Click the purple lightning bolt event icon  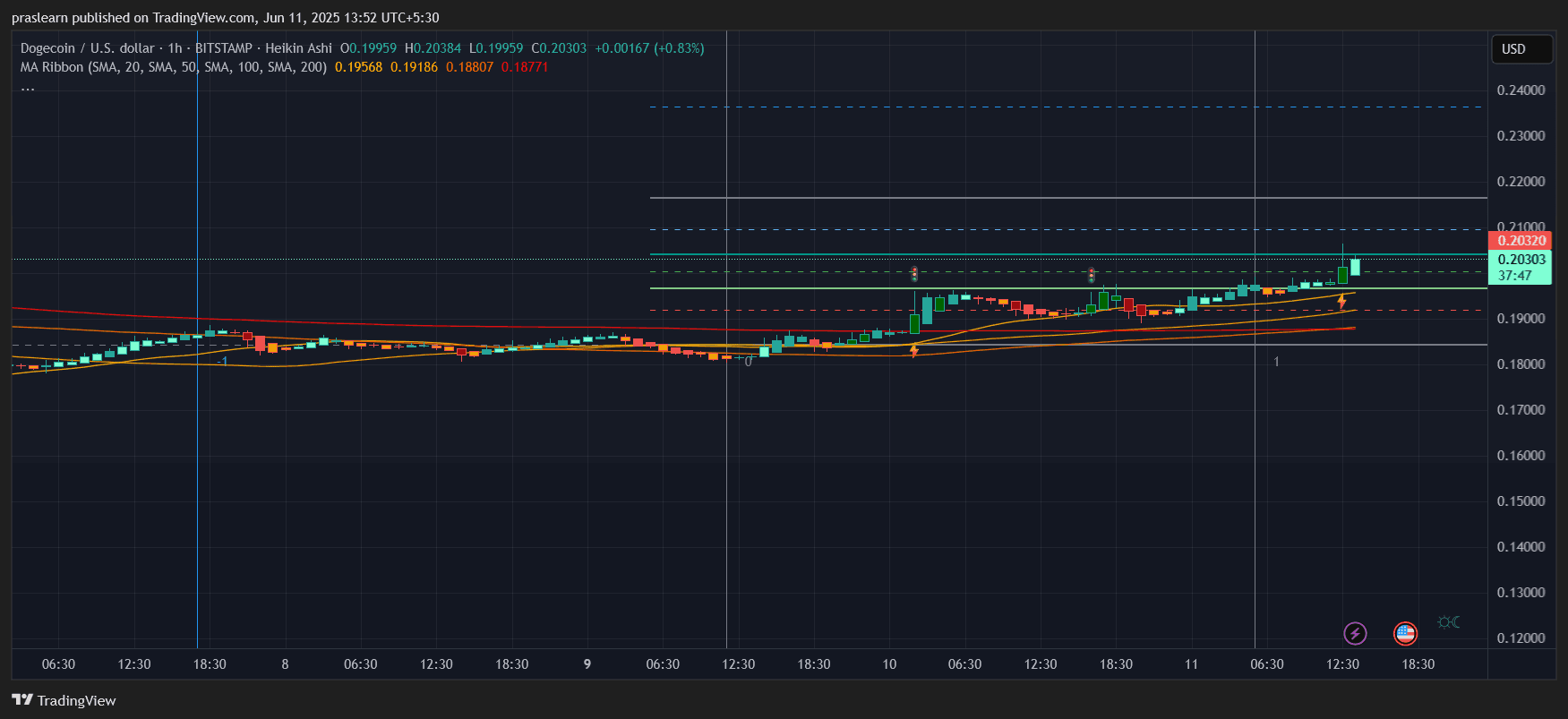click(1355, 634)
